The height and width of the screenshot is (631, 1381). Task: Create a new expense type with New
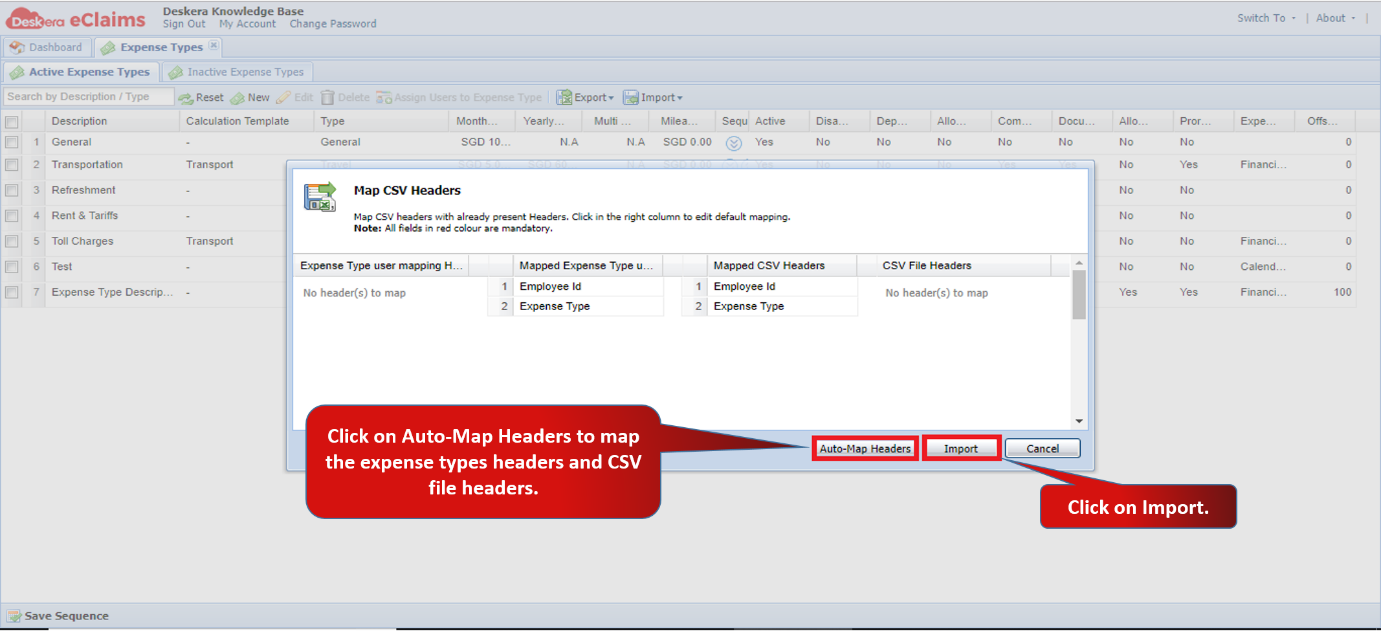click(250, 98)
